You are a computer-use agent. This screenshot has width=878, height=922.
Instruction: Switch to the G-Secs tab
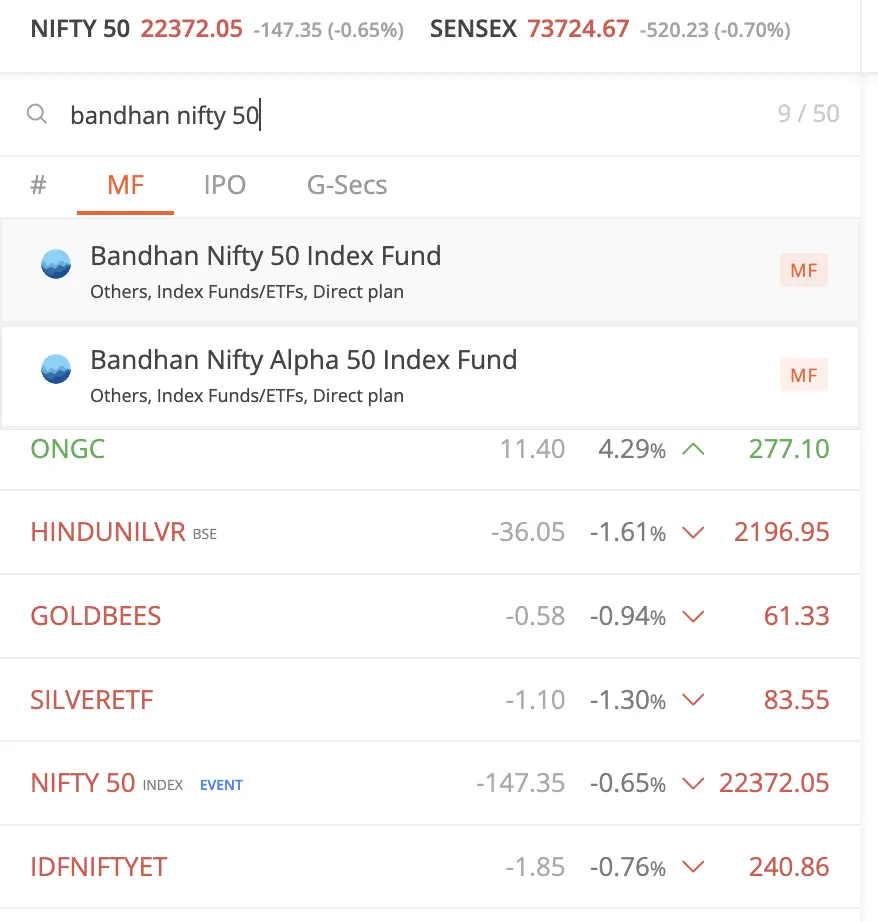(347, 185)
